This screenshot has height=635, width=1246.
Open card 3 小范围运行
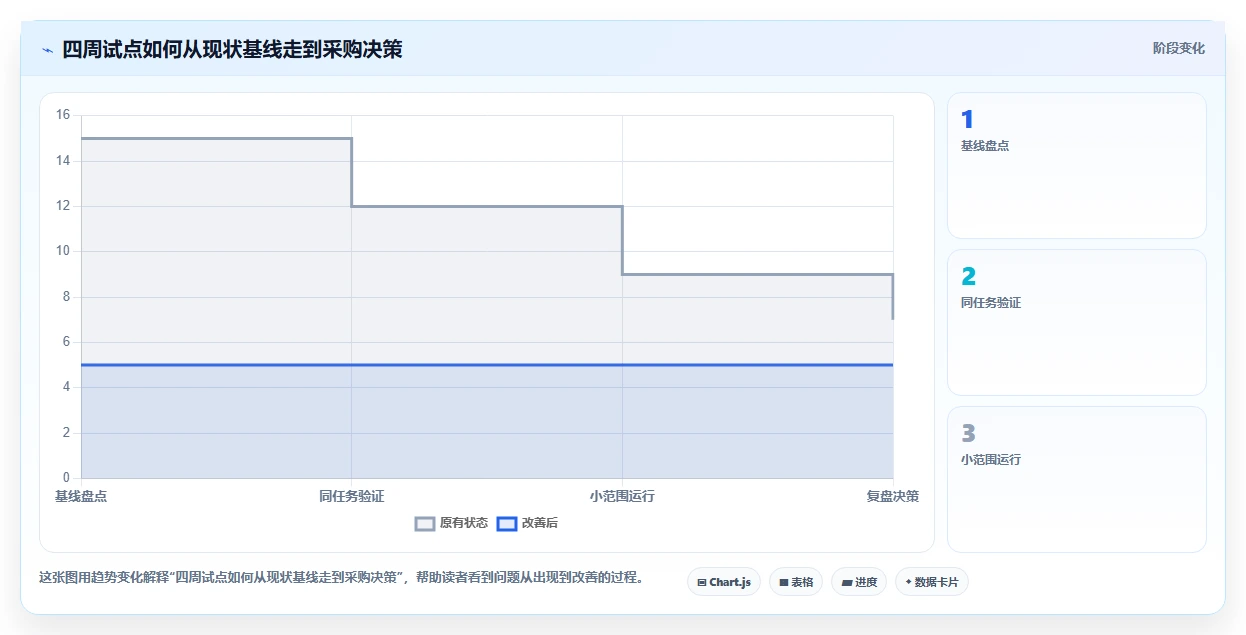pyautogui.click(x=1077, y=479)
